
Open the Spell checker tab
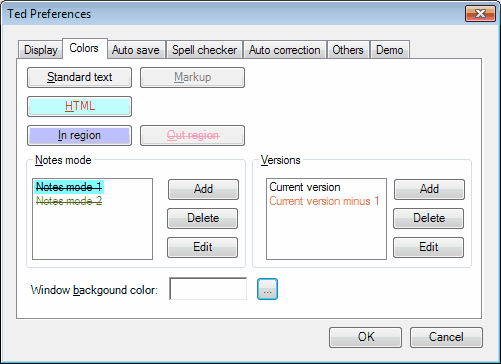click(x=204, y=50)
